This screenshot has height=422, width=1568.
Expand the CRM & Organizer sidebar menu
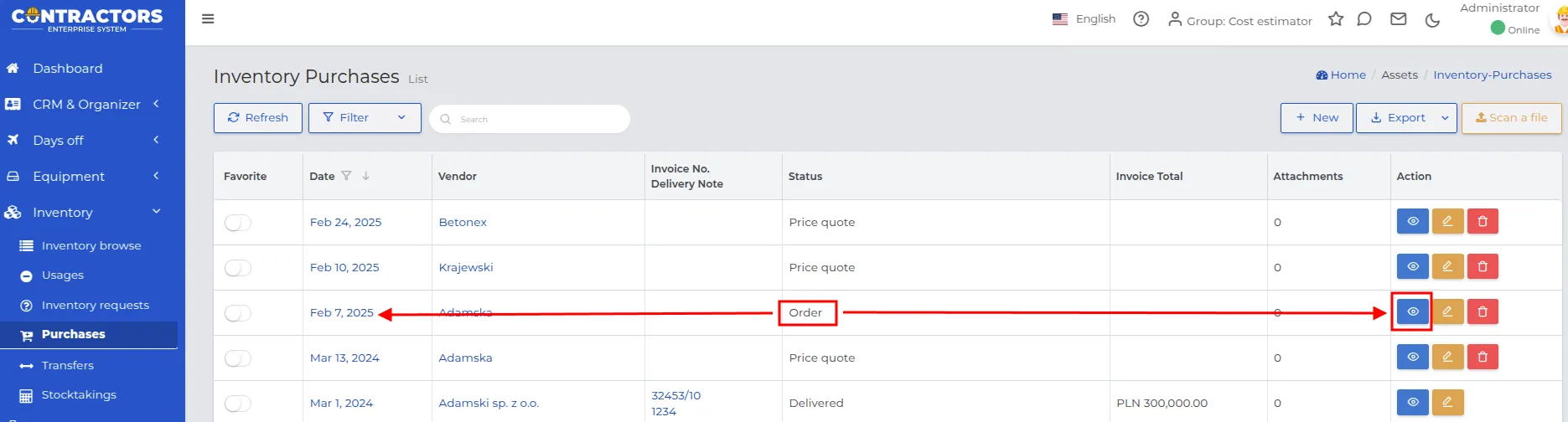tap(85, 105)
